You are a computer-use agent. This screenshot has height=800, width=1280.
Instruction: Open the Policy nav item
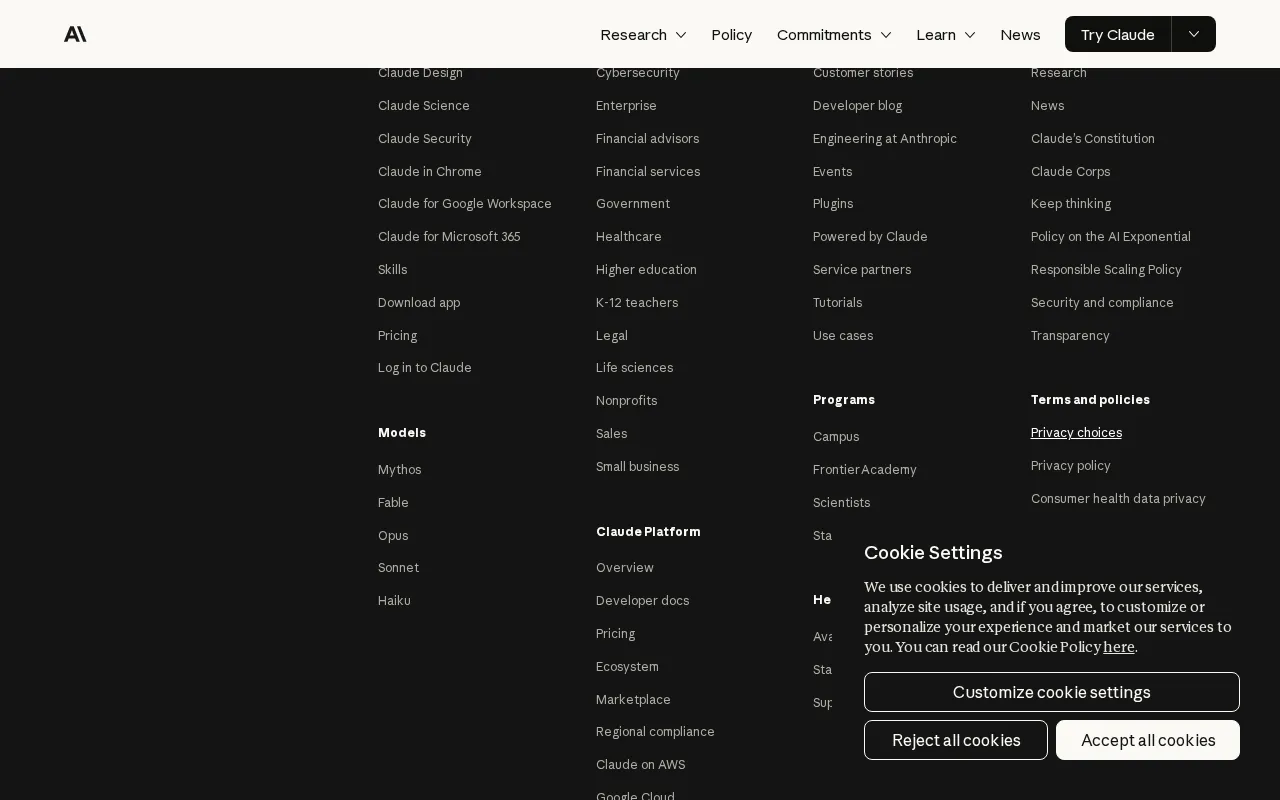tap(731, 34)
